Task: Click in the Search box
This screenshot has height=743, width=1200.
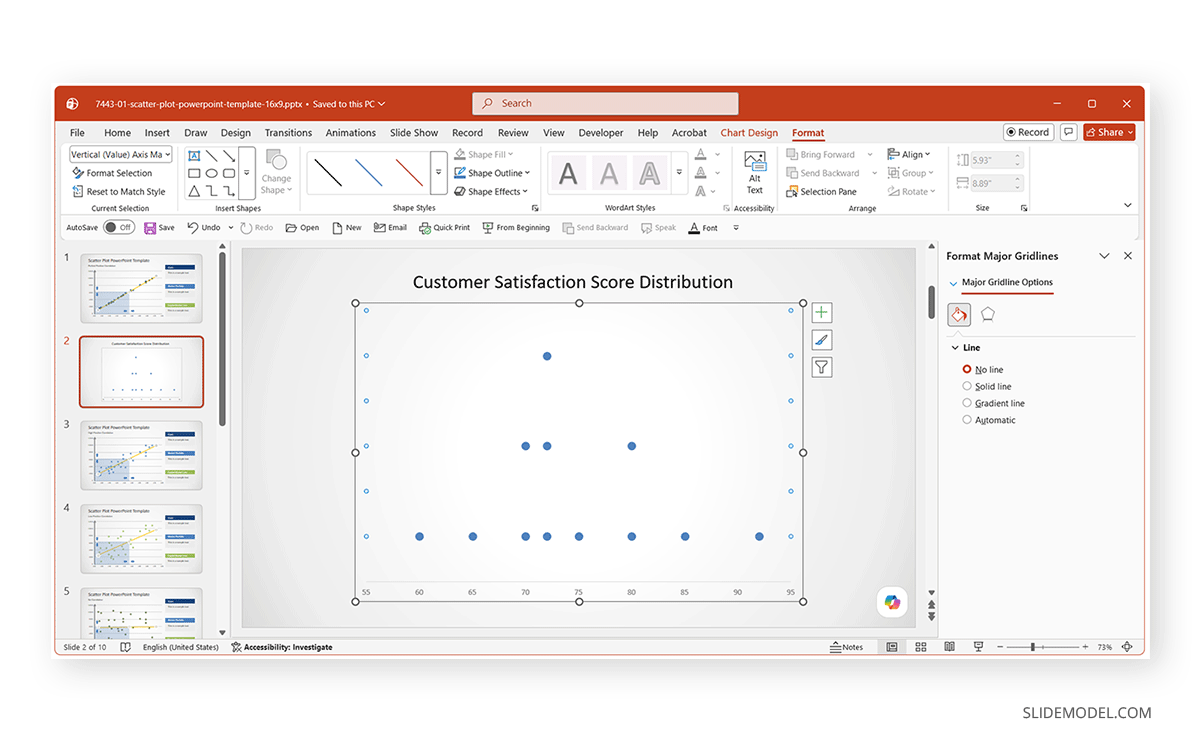Action: click(x=605, y=103)
